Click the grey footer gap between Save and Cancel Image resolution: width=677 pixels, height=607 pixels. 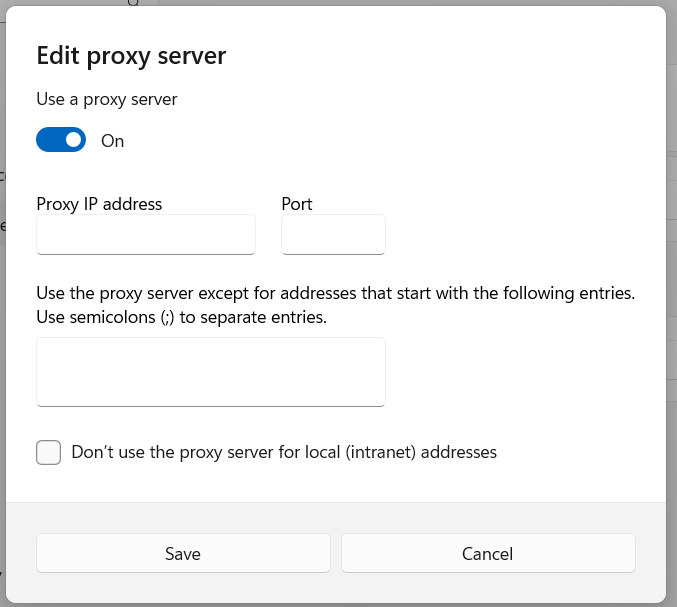[336, 553]
